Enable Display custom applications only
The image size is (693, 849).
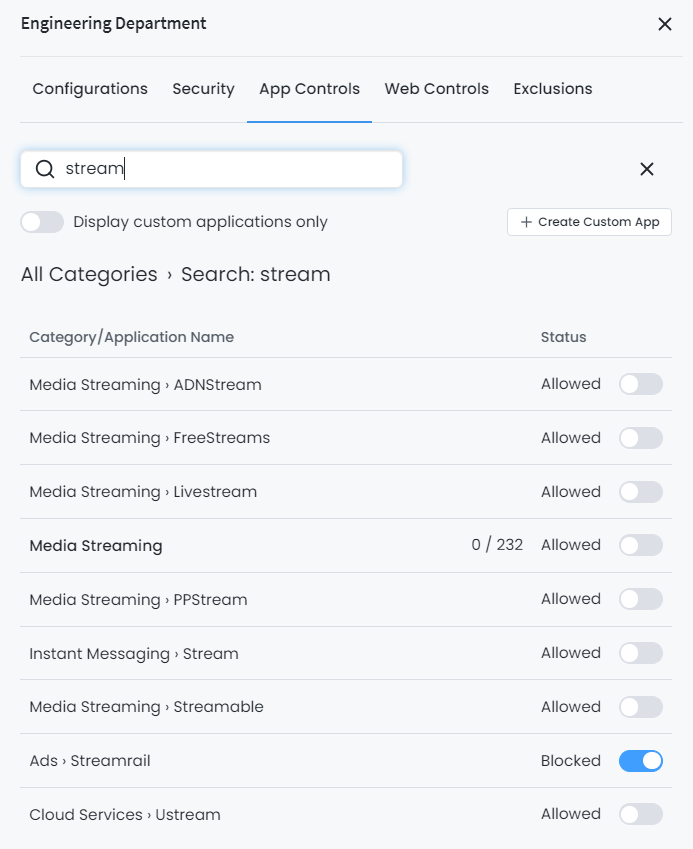tap(41, 221)
